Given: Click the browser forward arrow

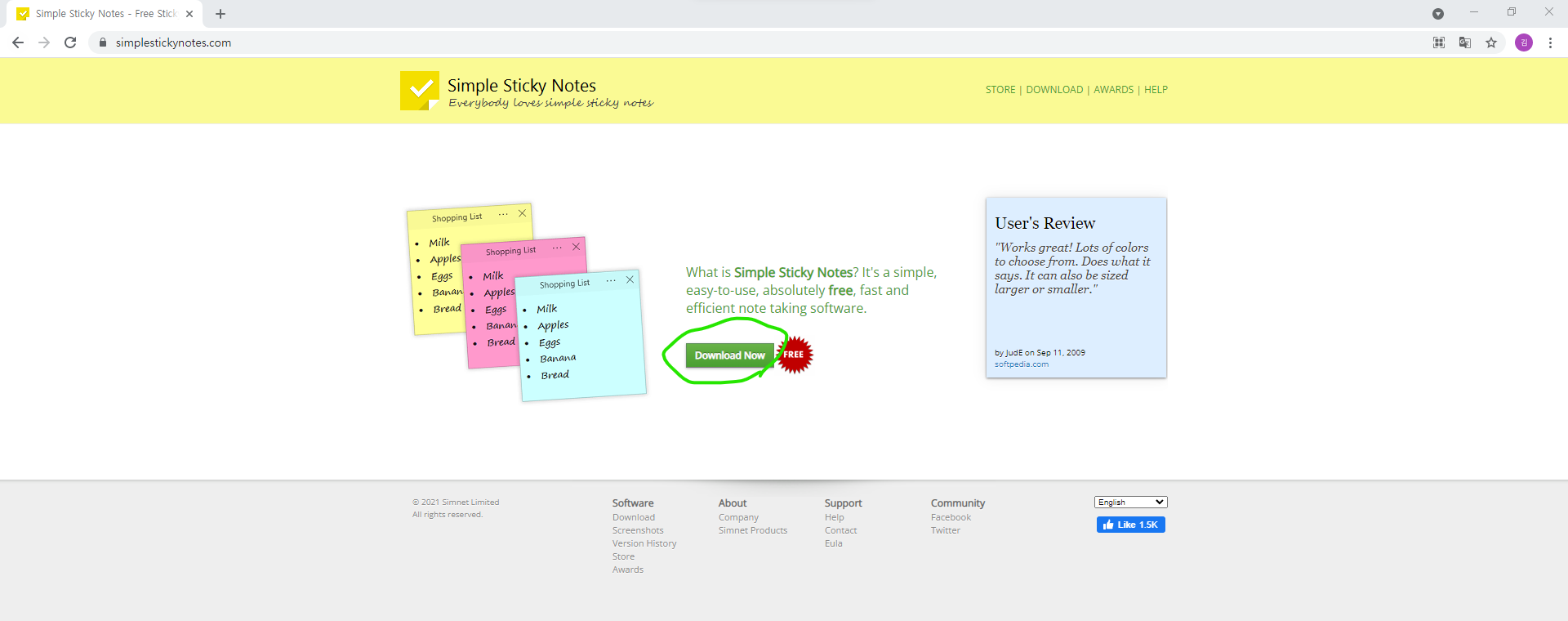Looking at the screenshot, I should tap(44, 42).
